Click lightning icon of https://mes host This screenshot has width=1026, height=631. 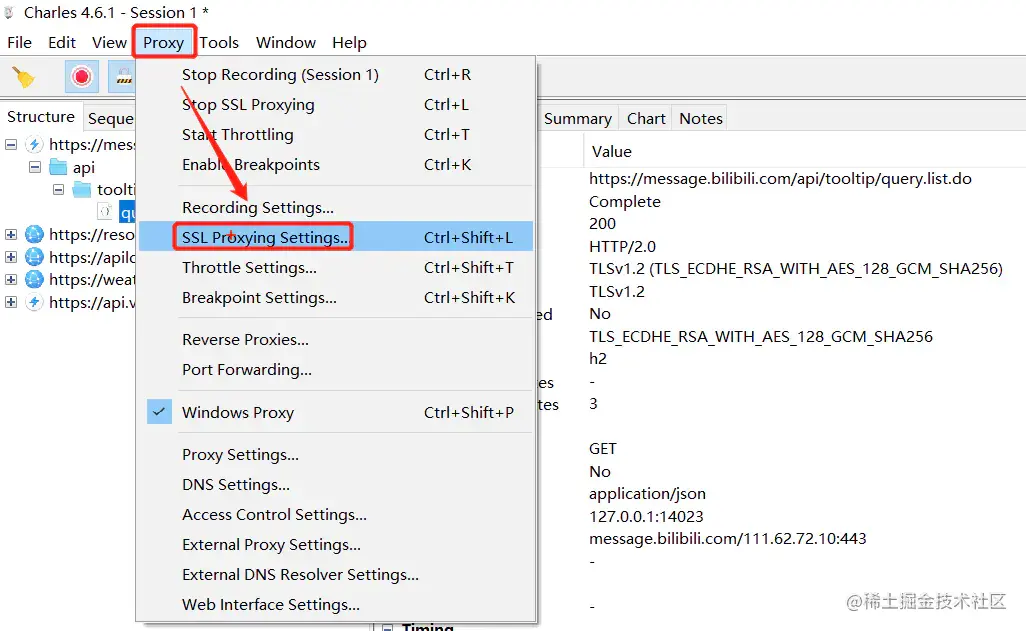click(x=34, y=144)
